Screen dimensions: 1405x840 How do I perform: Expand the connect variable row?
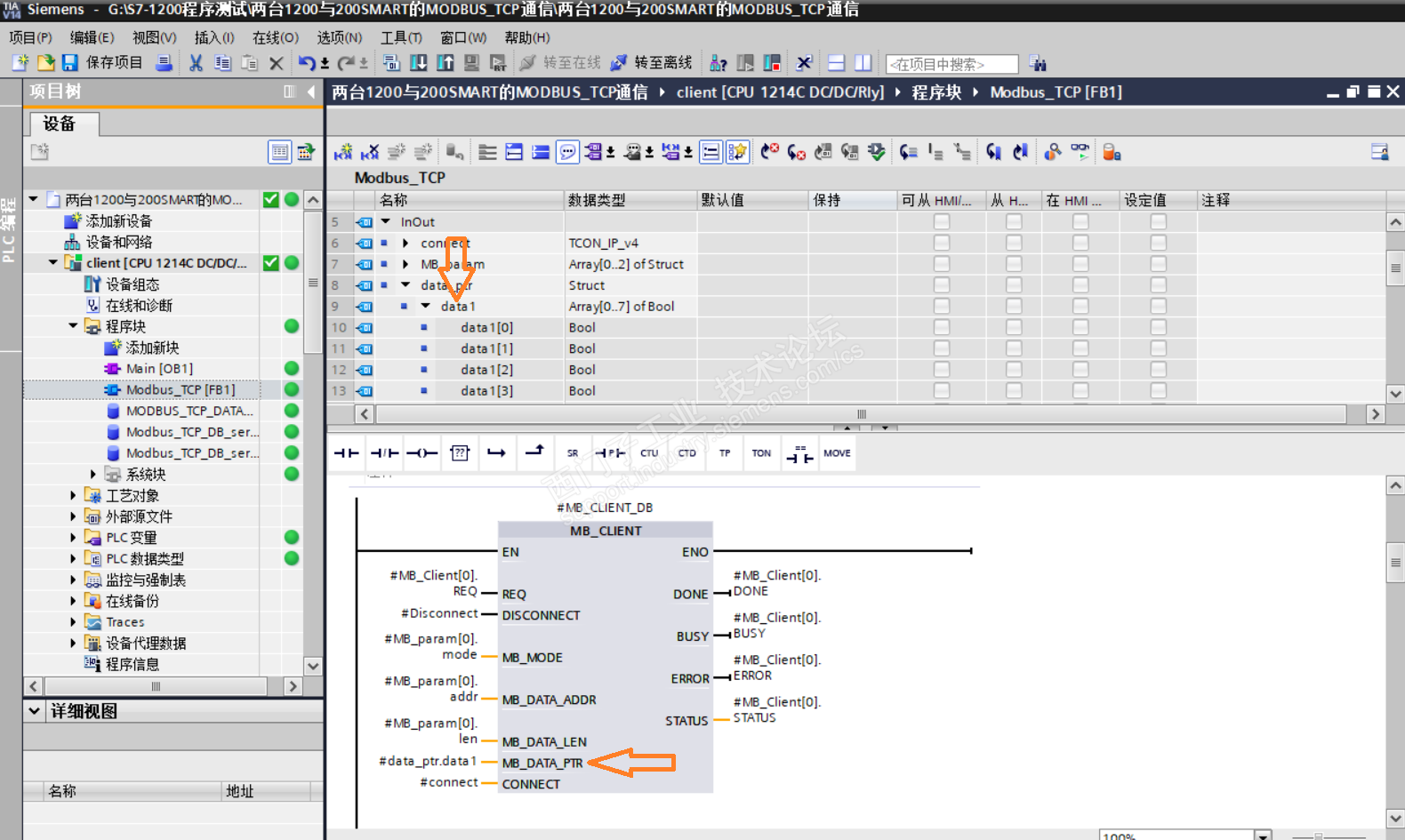coord(405,243)
